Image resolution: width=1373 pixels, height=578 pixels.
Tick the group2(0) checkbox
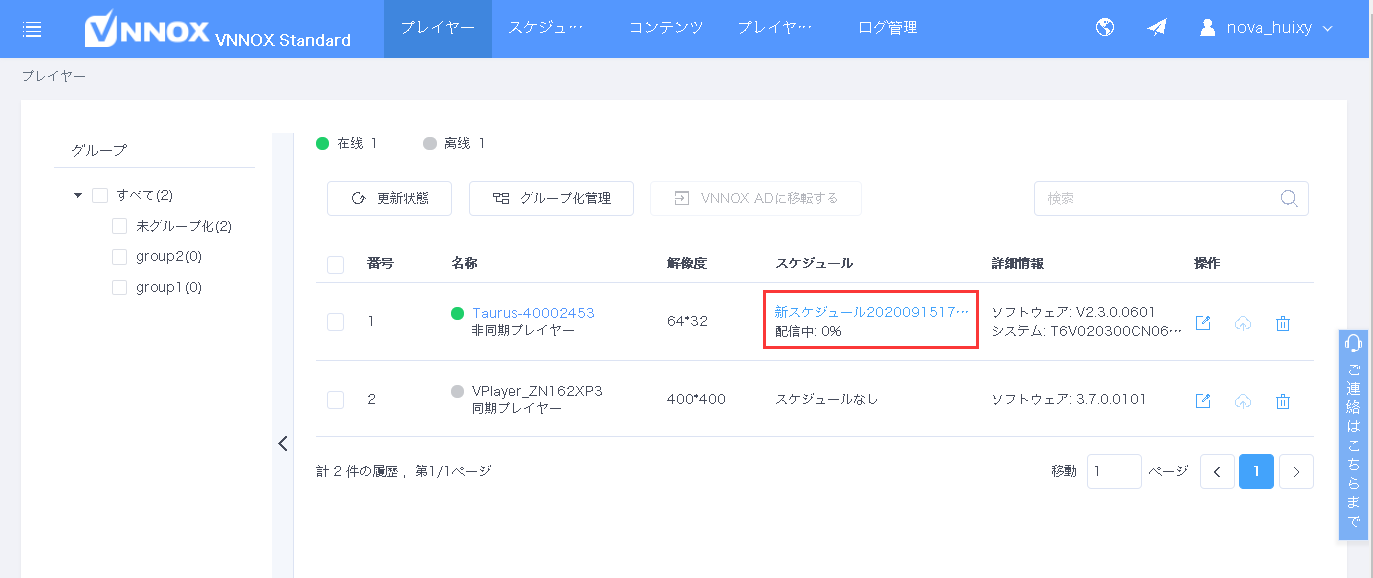(120, 257)
